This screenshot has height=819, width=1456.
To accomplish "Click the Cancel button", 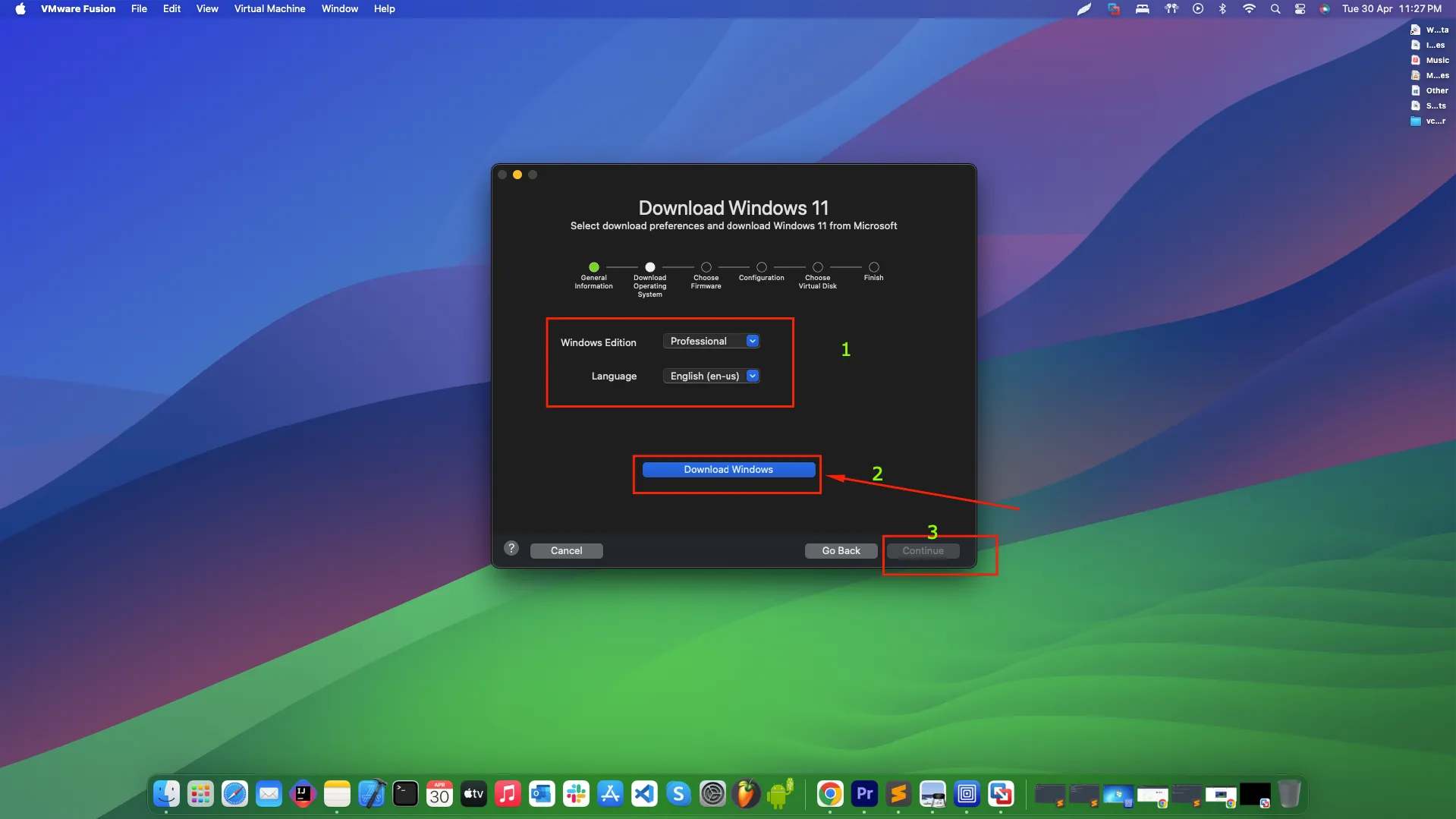I will point(566,551).
